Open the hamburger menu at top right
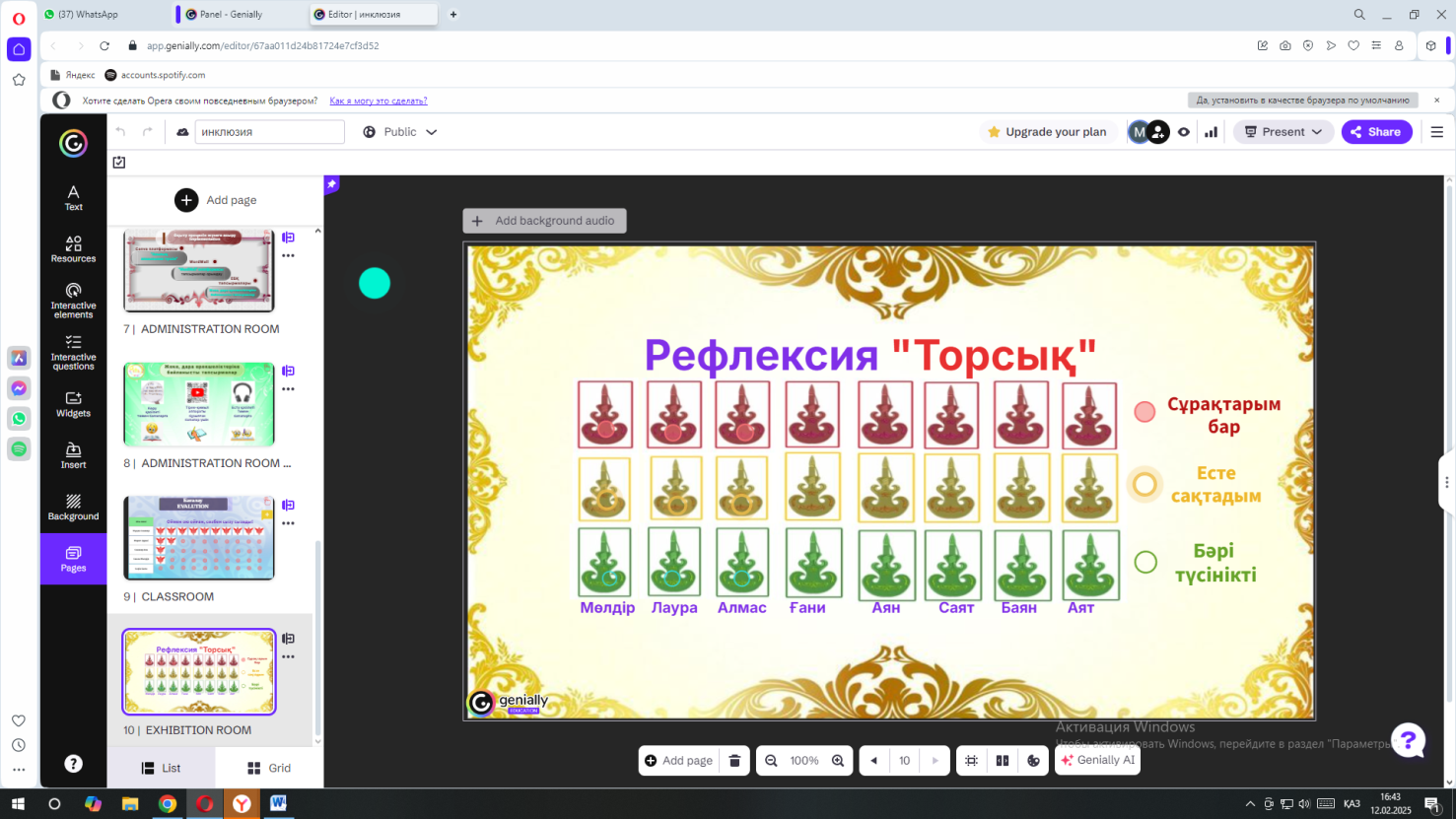This screenshot has height=819, width=1456. tap(1436, 132)
